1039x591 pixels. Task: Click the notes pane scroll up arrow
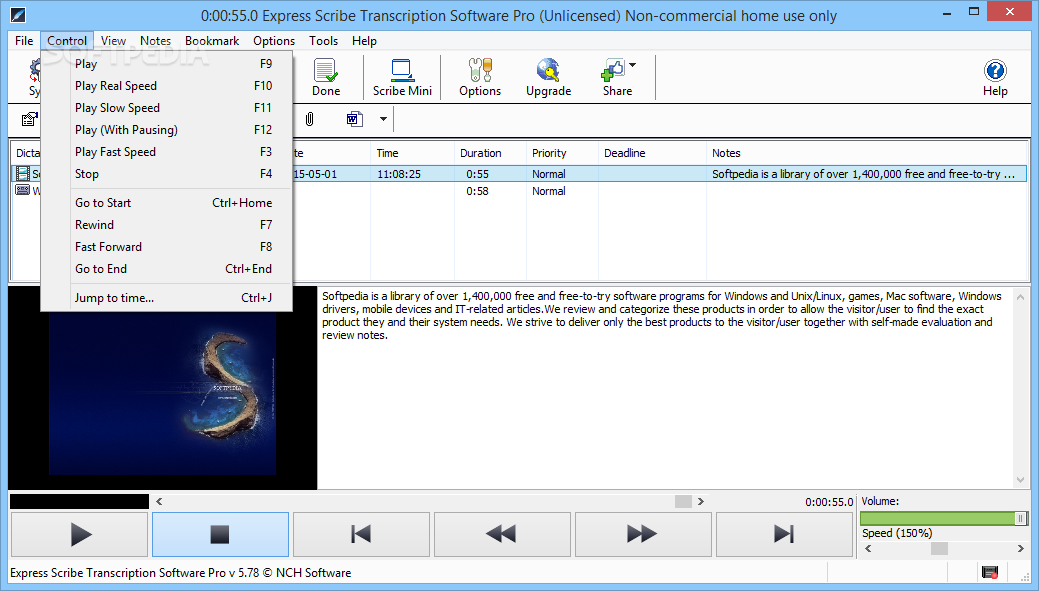(x=1020, y=297)
